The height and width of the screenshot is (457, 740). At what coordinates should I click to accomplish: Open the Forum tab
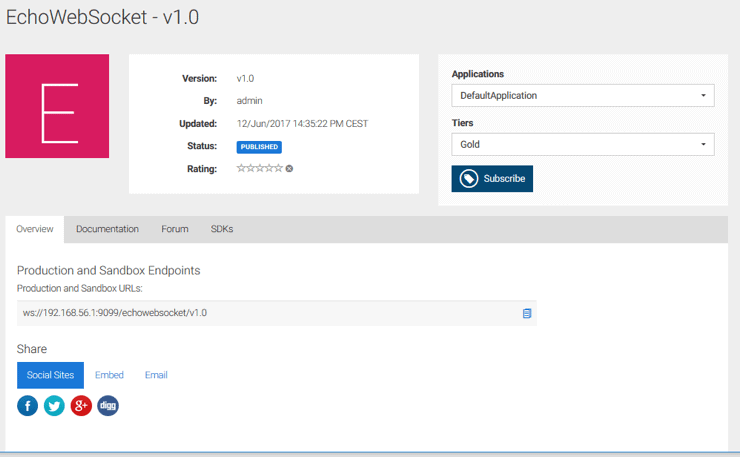click(x=175, y=229)
